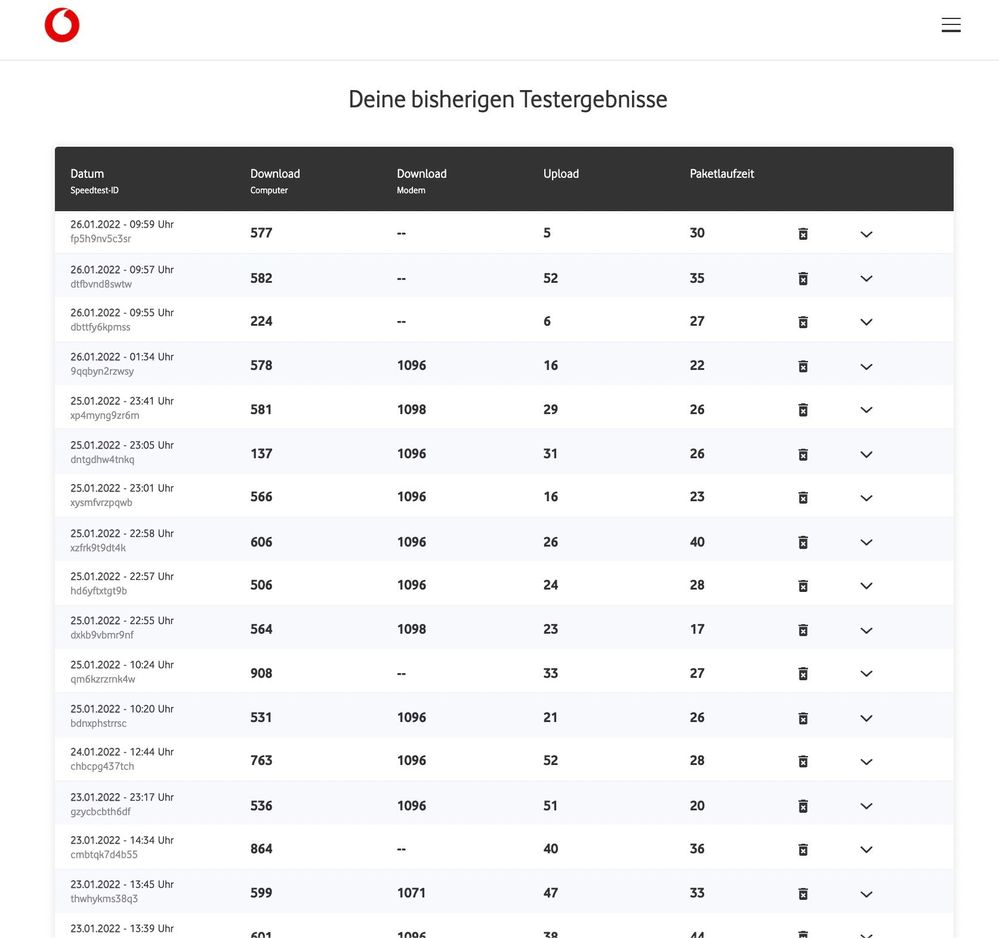
Task: Expand details for 26.01.2022 01:34 test
Action: click(866, 366)
